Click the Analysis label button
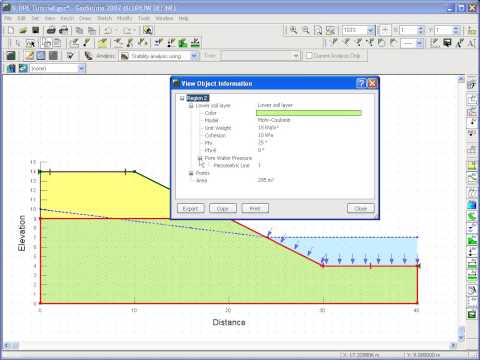The width and height of the screenshot is (480, 360). tap(105, 56)
